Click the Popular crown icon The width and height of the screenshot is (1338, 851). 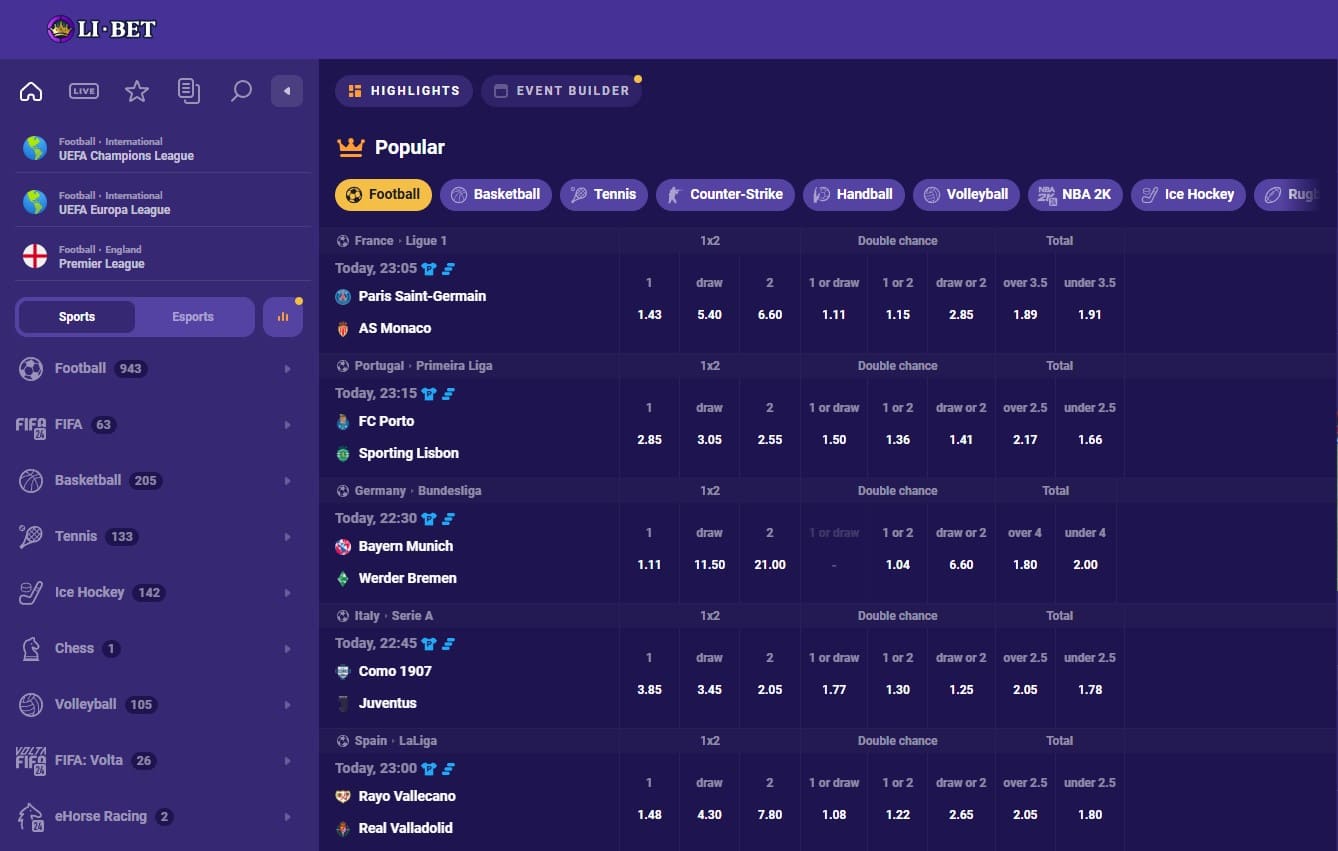pos(351,147)
